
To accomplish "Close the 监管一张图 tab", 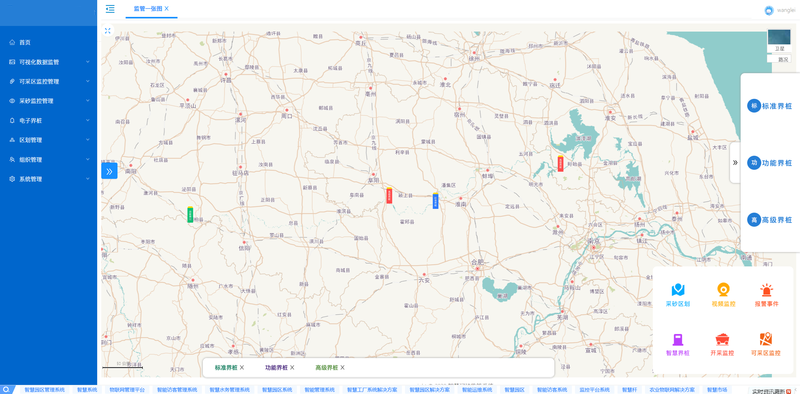I will [166, 9].
